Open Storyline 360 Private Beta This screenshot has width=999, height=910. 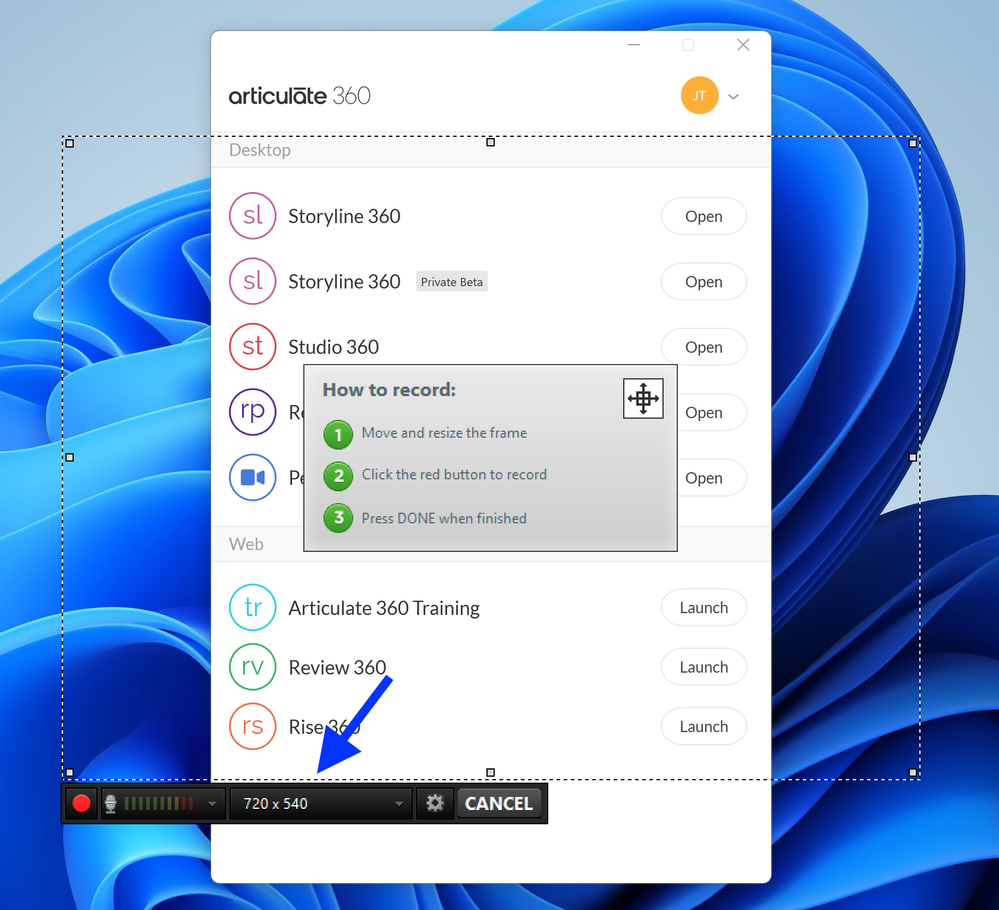703,282
